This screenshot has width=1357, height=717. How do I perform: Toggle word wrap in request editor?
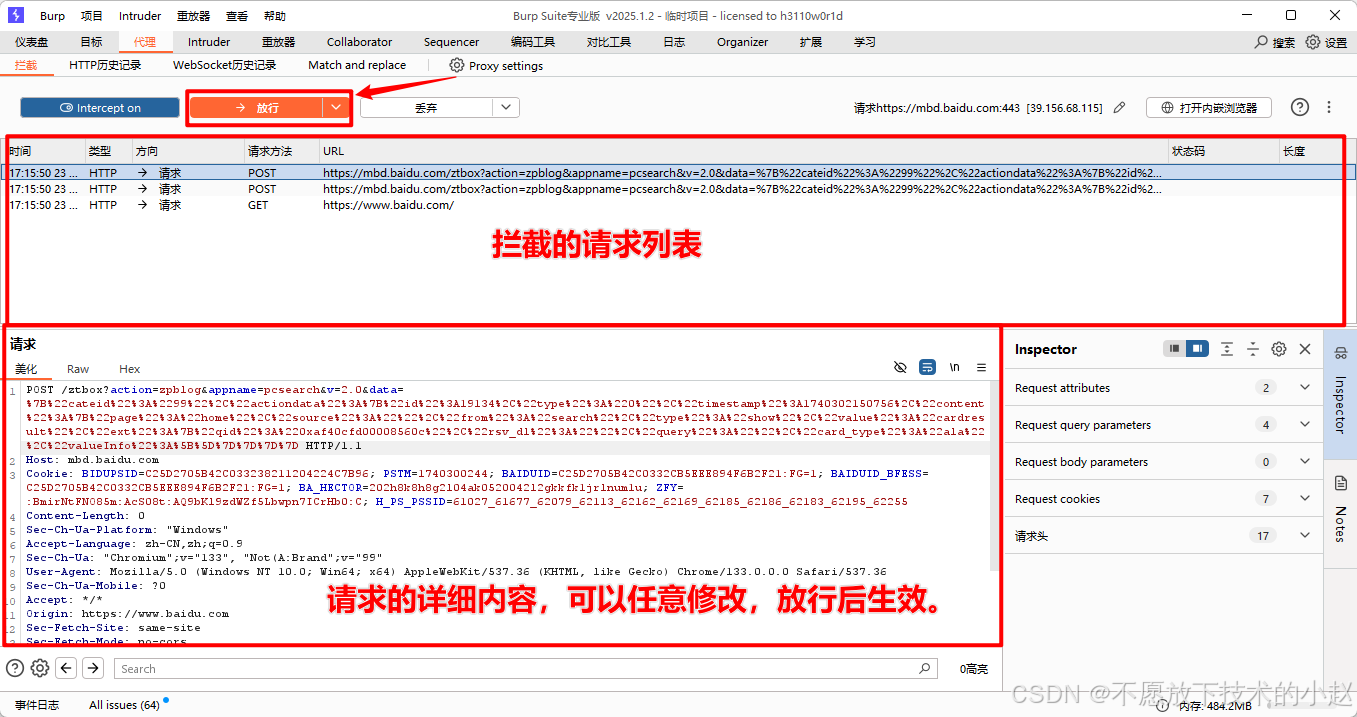point(927,368)
